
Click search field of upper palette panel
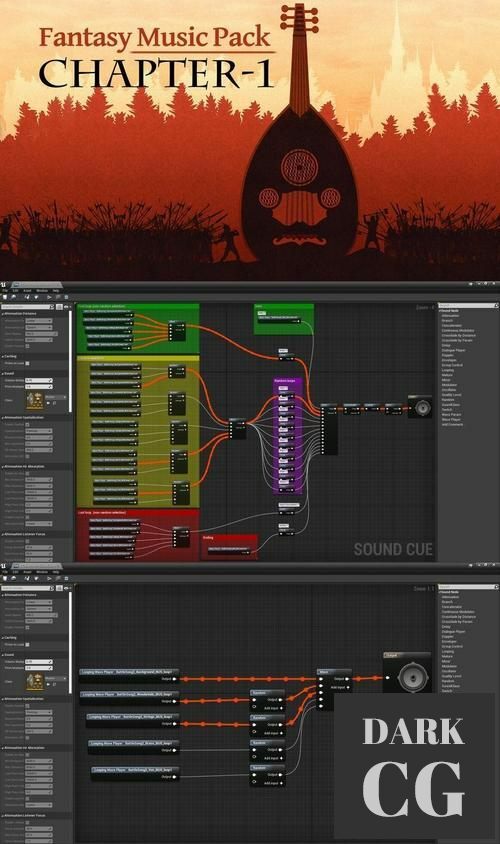point(468,305)
